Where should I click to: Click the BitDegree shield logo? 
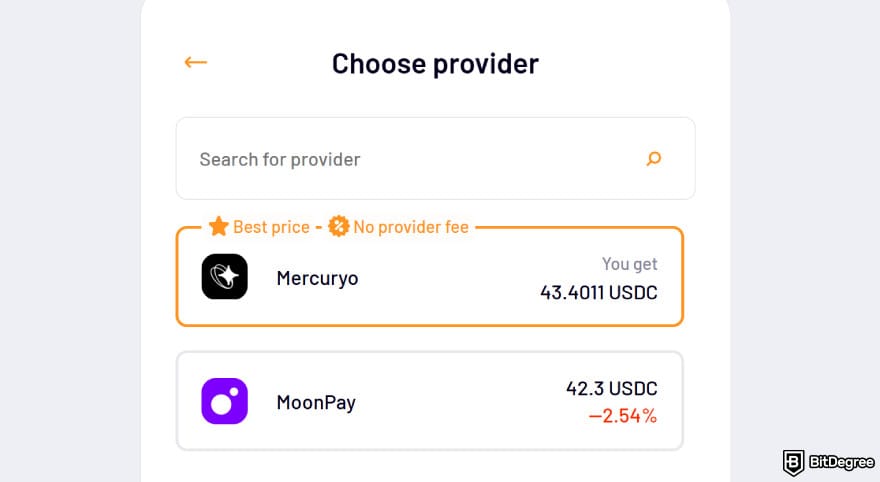point(795,461)
